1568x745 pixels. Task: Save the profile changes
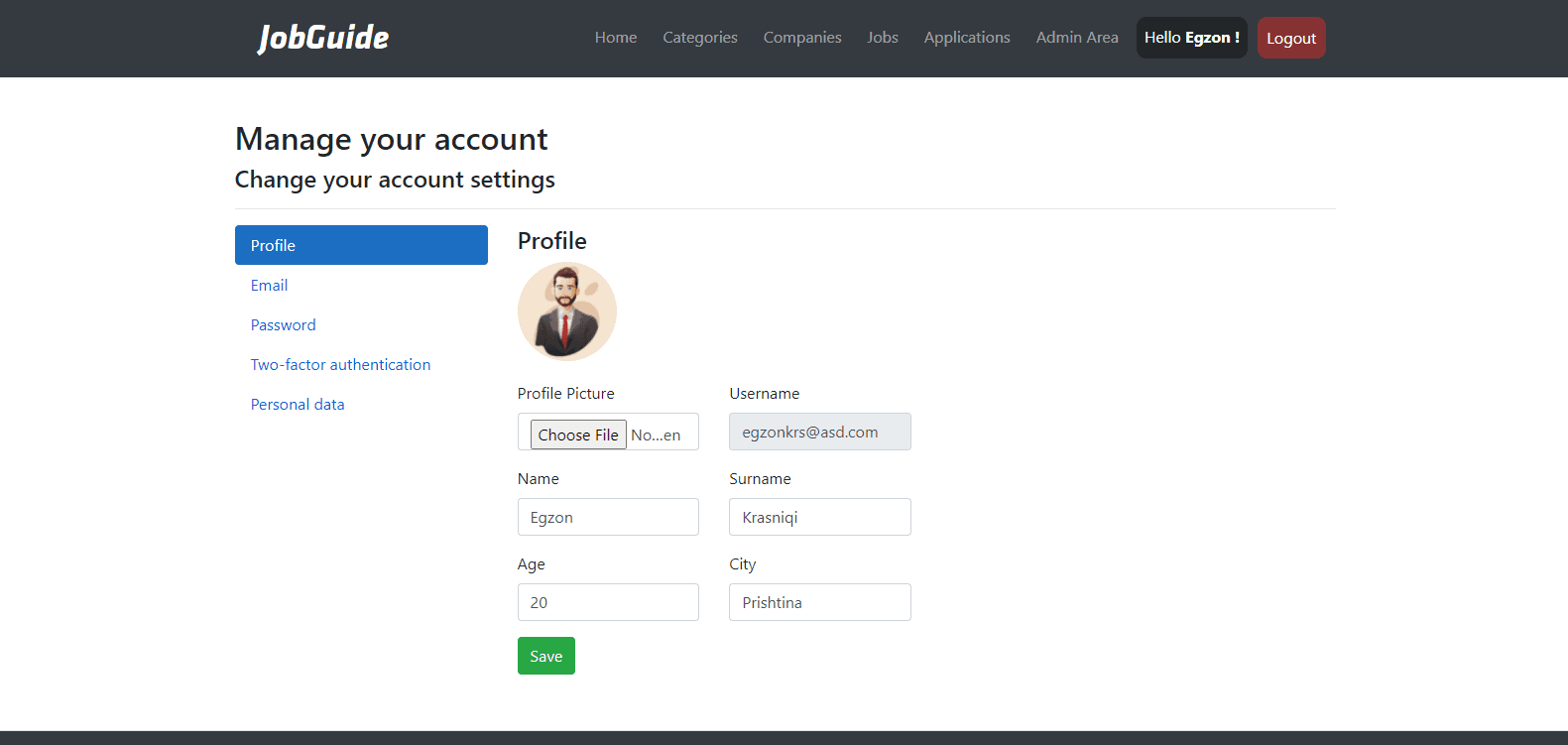[546, 656]
